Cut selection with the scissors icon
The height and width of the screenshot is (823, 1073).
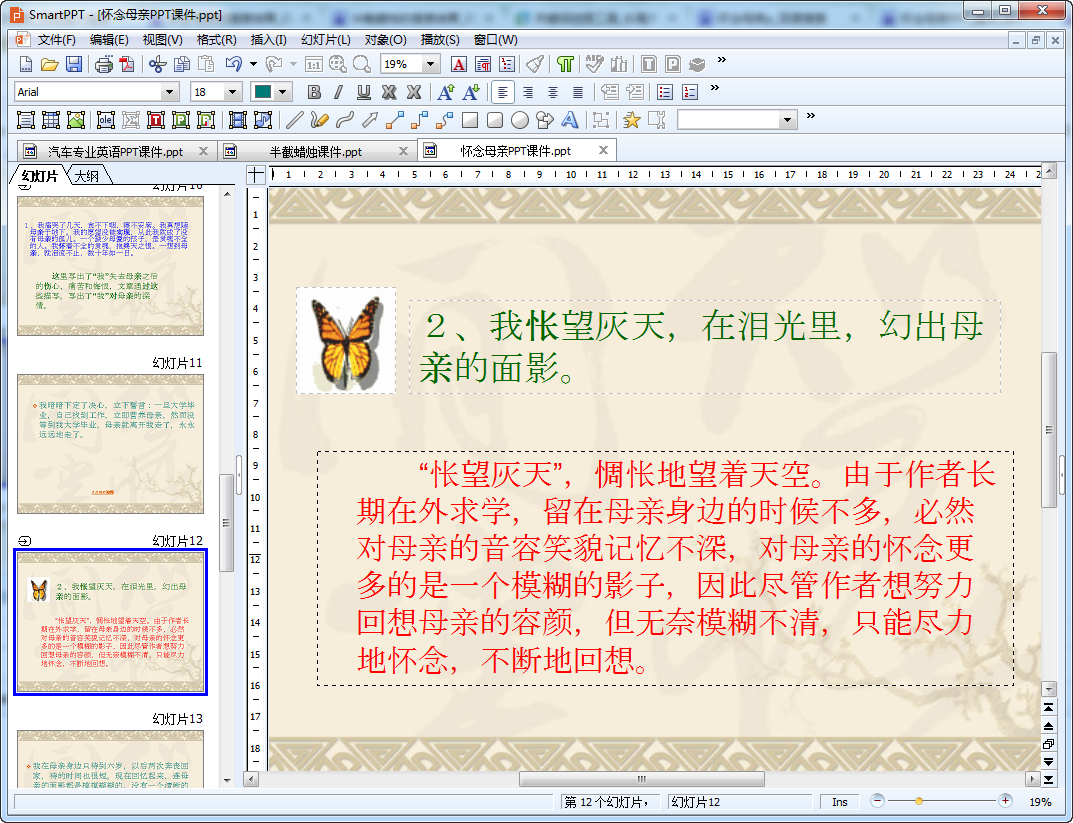[x=157, y=64]
